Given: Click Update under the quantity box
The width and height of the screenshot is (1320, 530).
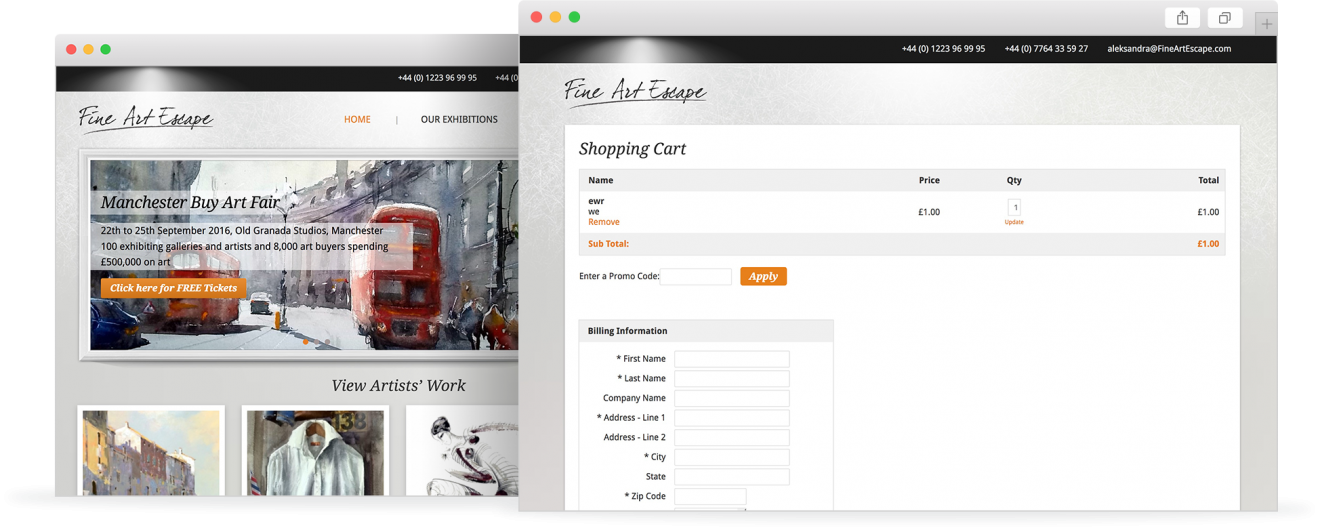Looking at the screenshot, I should [x=1014, y=222].
